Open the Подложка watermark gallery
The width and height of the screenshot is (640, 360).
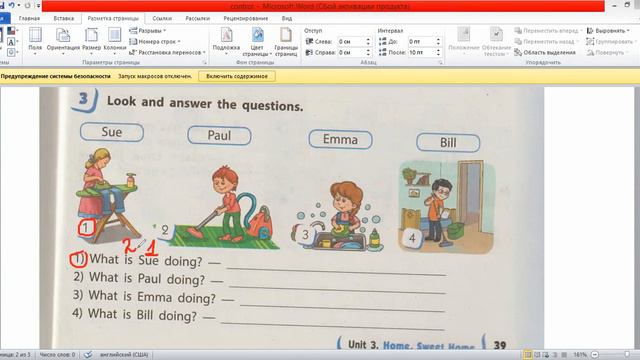226,41
